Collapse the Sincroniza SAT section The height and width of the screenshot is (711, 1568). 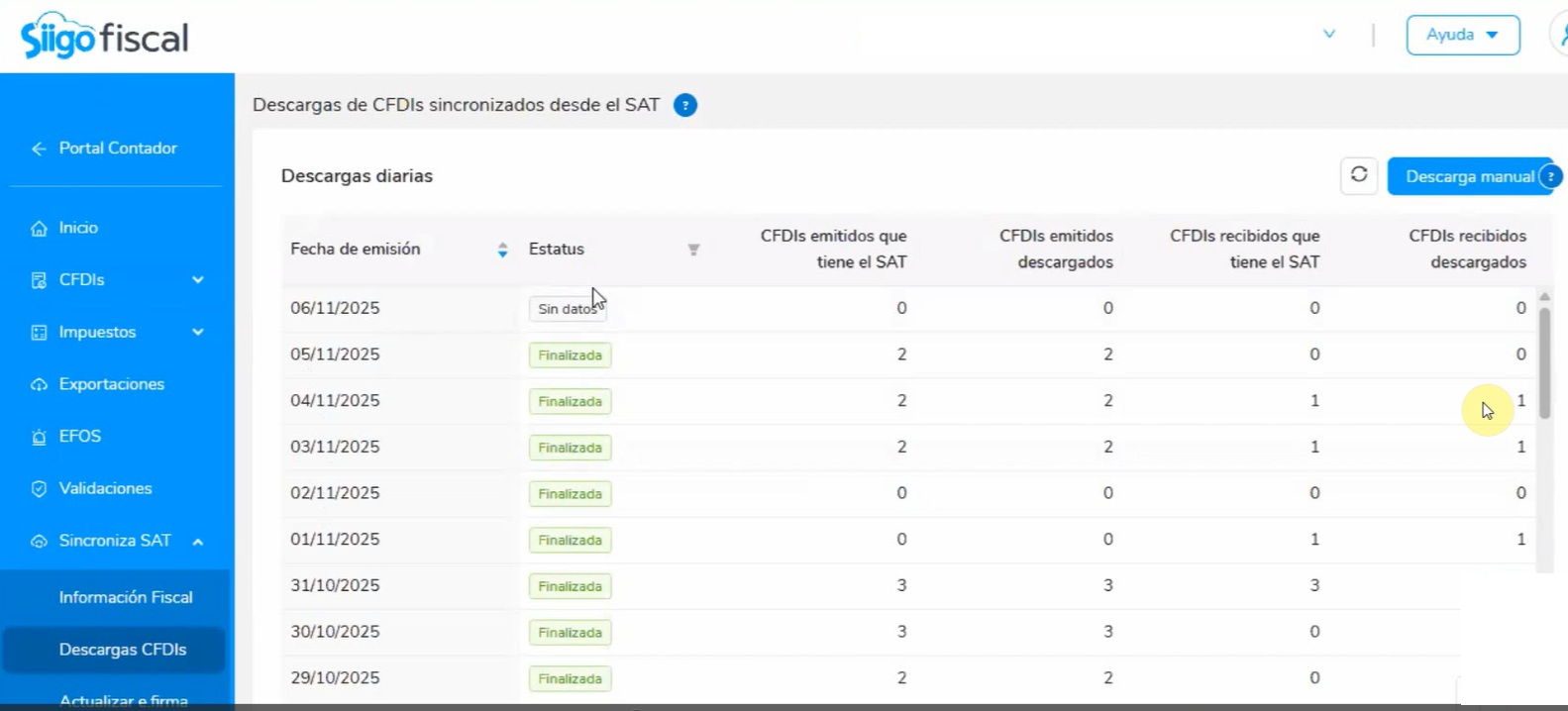tap(198, 542)
